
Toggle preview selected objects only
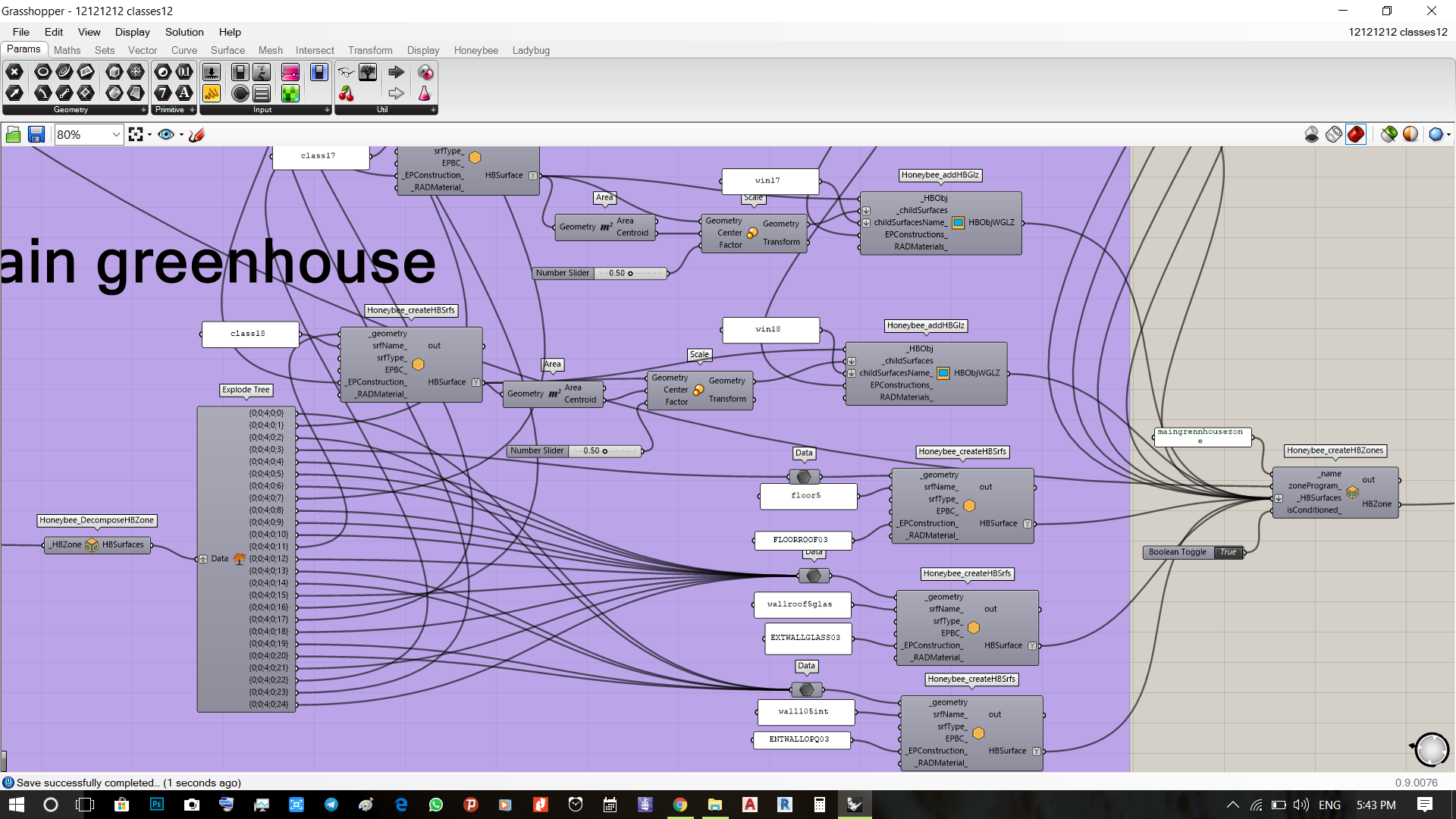click(1389, 134)
